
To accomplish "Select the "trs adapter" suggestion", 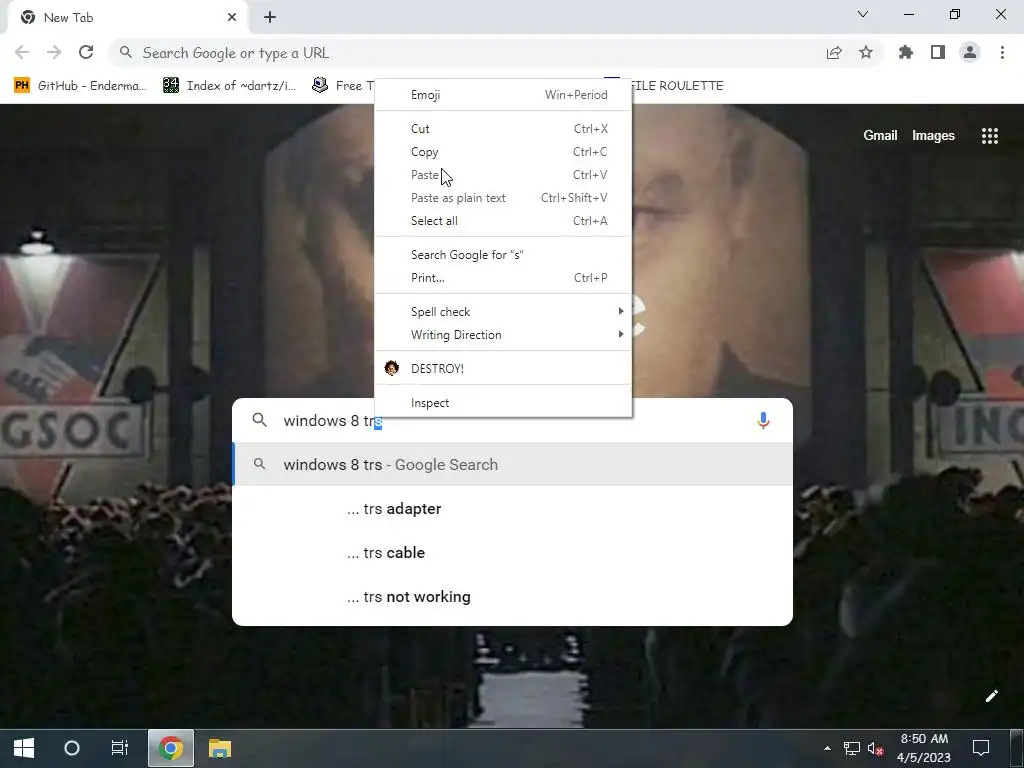I will [x=513, y=509].
